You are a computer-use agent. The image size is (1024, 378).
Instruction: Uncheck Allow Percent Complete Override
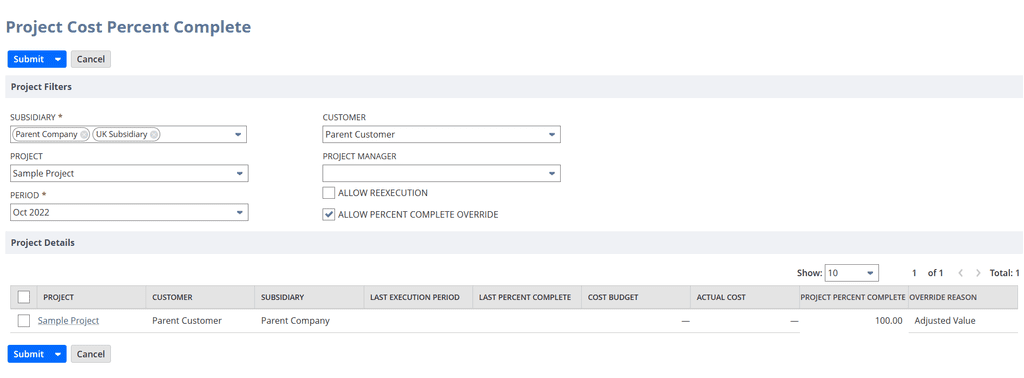(x=328, y=214)
